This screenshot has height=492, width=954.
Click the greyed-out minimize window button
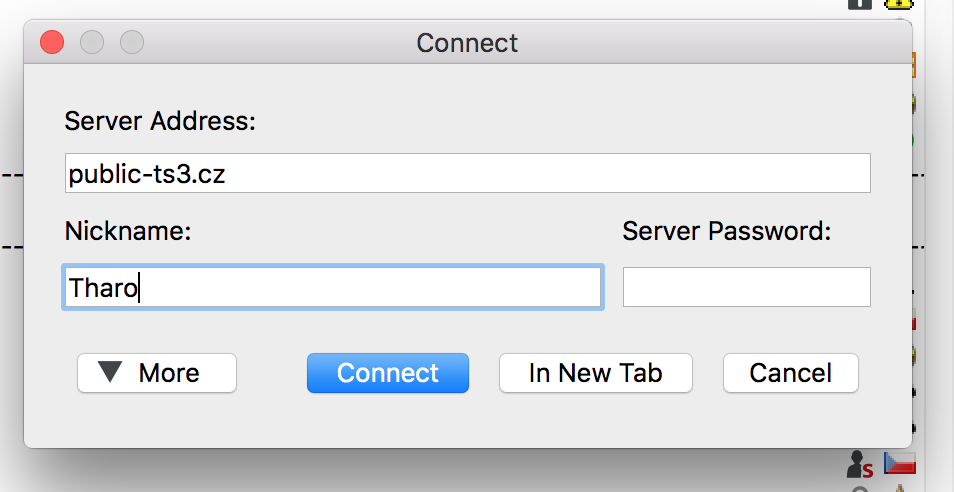click(x=92, y=43)
